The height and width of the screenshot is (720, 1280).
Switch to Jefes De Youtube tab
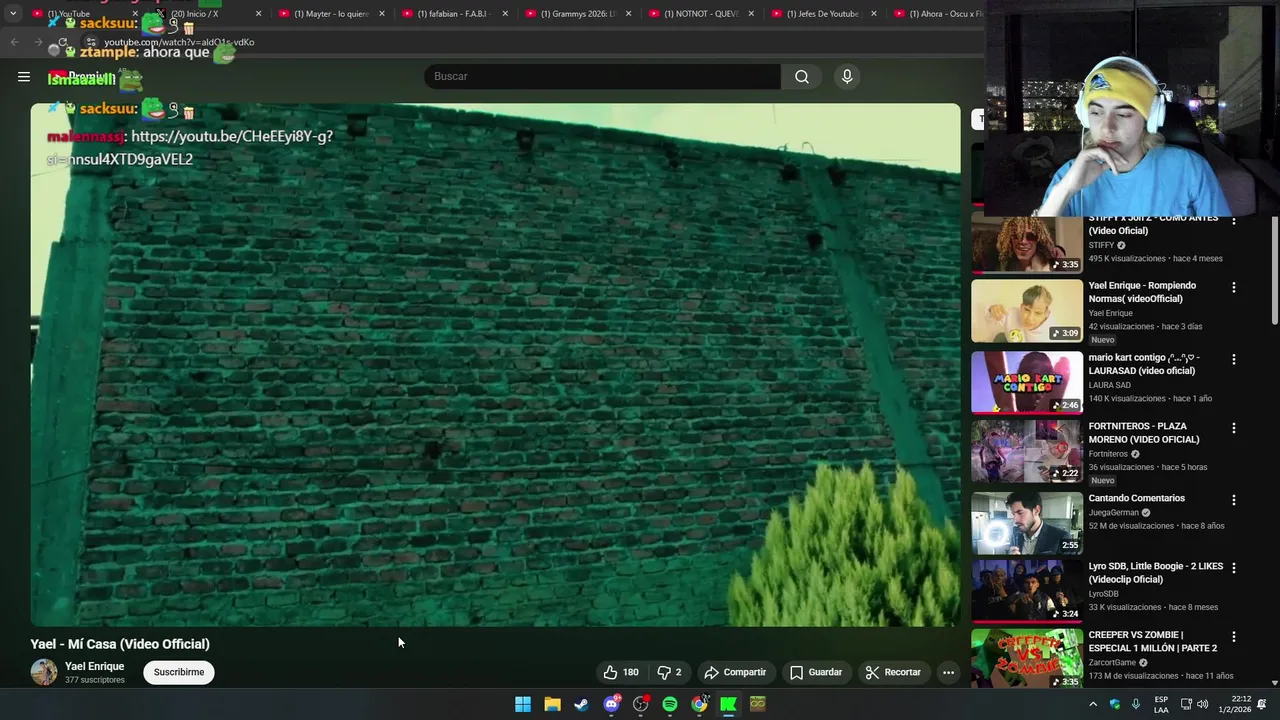click(x=824, y=14)
